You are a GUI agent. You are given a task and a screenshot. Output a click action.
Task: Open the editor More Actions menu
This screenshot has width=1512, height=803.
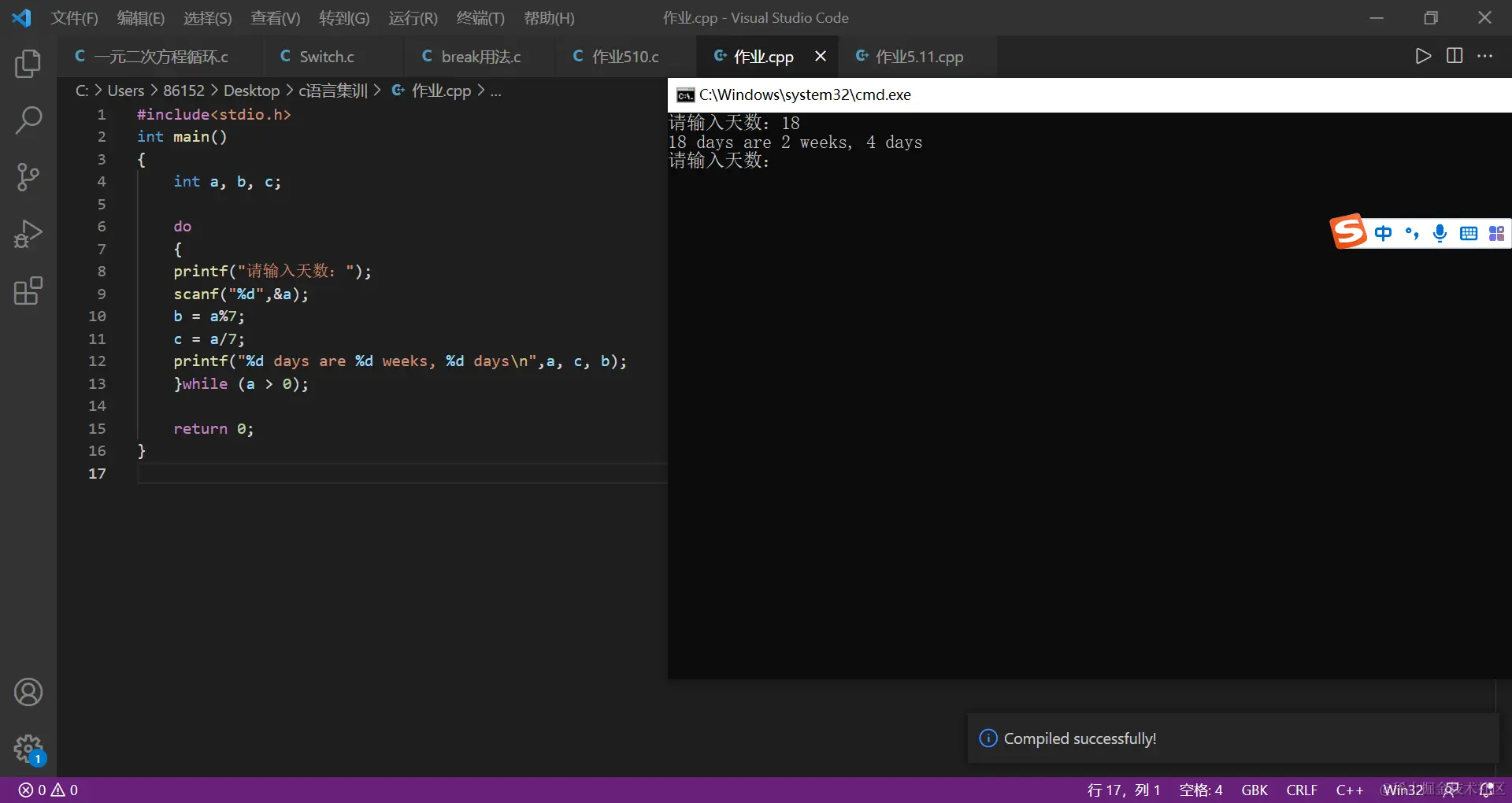tap(1485, 56)
